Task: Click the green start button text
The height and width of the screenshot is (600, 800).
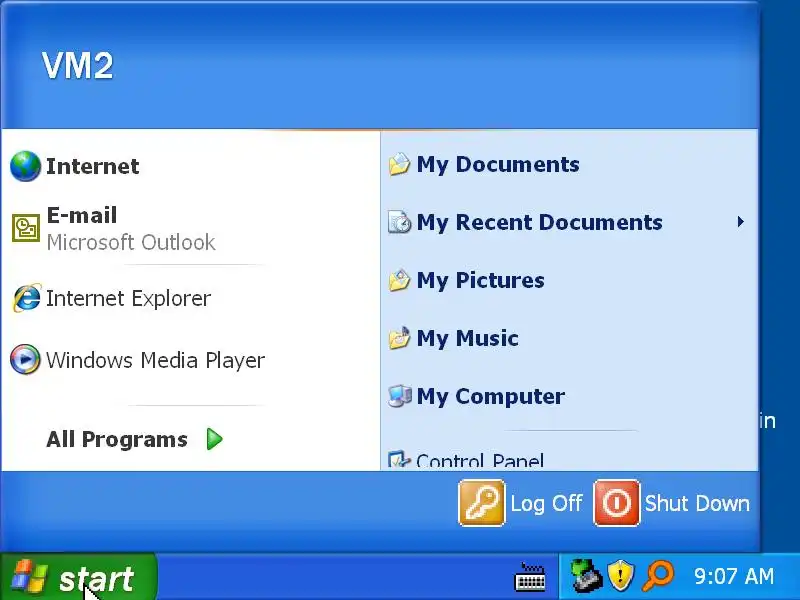Action: [96, 579]
